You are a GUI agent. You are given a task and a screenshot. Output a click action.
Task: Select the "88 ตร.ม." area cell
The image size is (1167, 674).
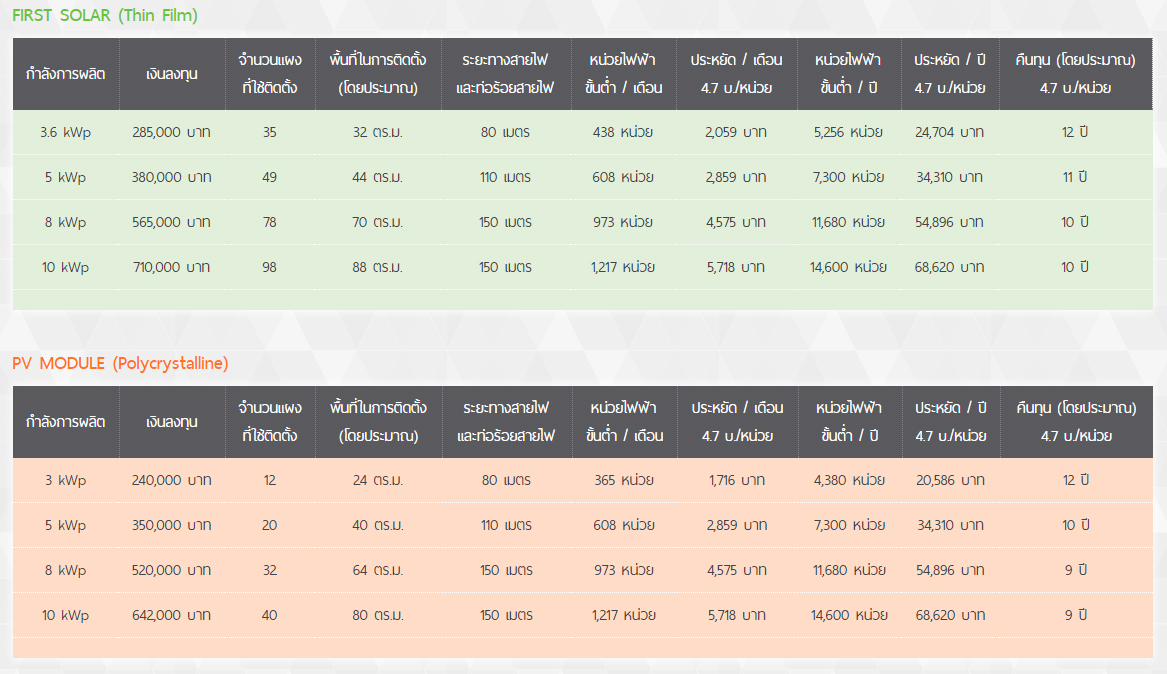pyautogui.click(x=378, y=267)
